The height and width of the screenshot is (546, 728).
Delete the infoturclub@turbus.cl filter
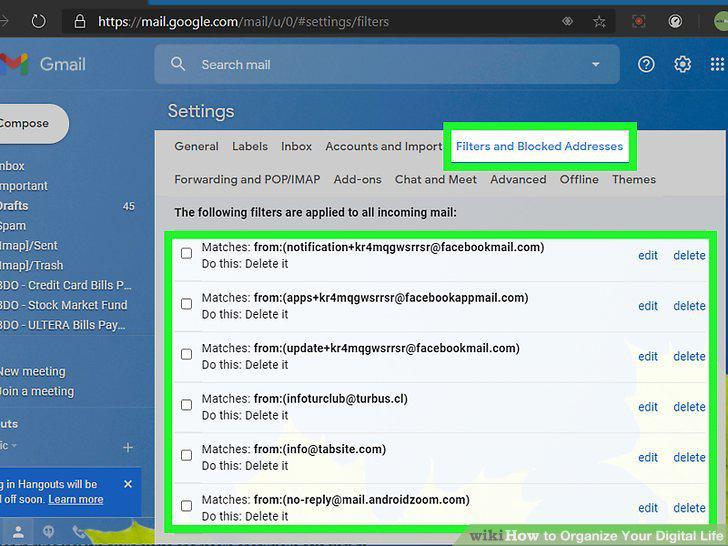[x=689, y=407]
